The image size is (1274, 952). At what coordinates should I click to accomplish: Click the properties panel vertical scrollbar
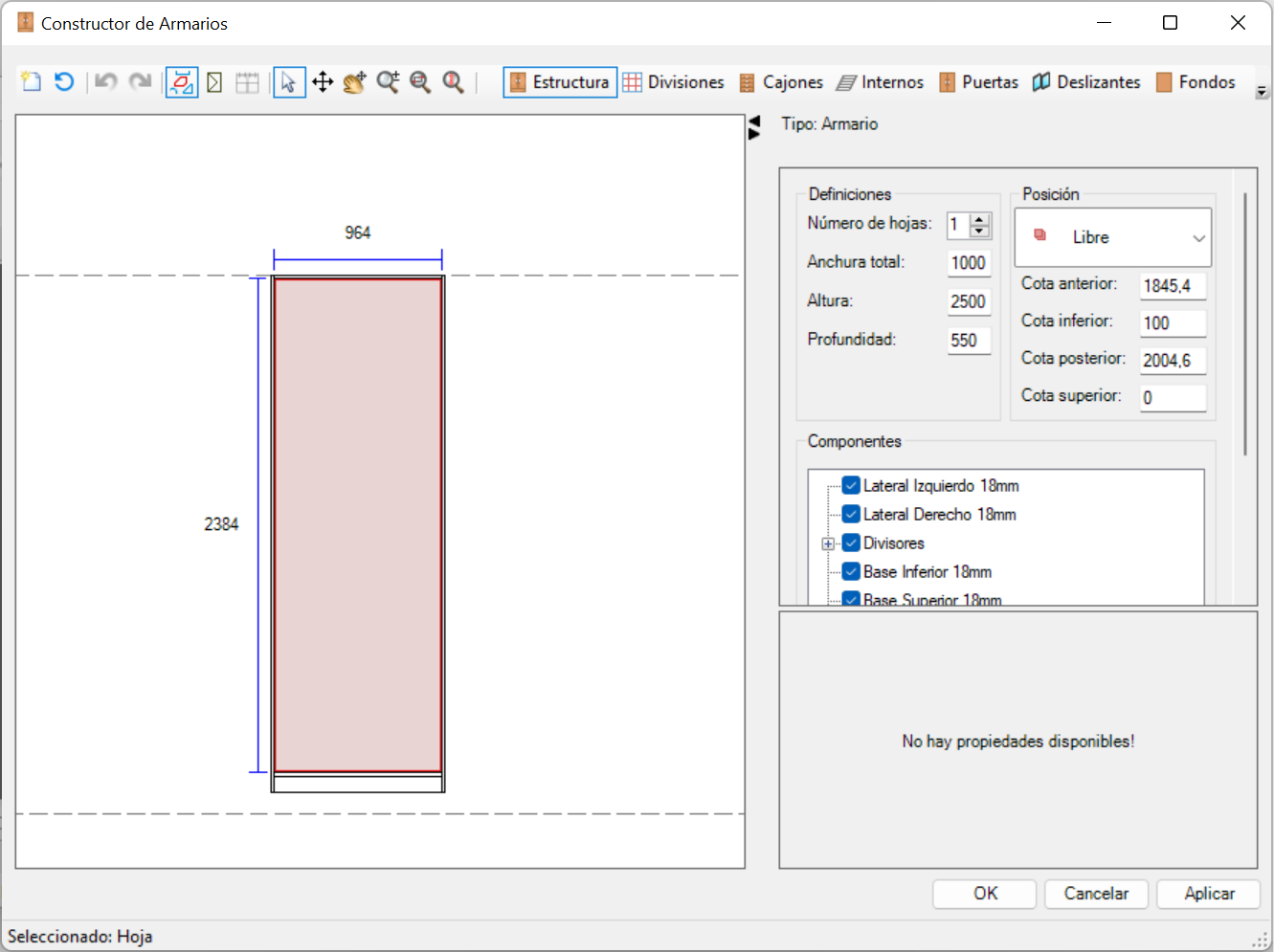coord(1245,323)
